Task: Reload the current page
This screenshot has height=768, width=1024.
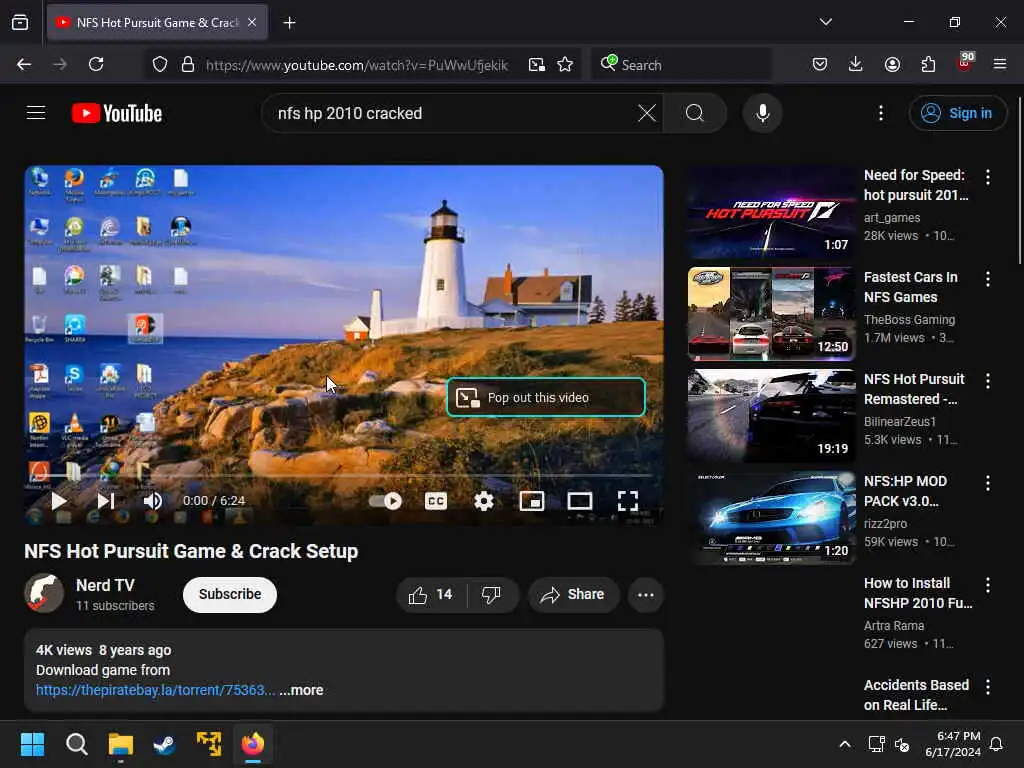Action: [x=96, y=64]
